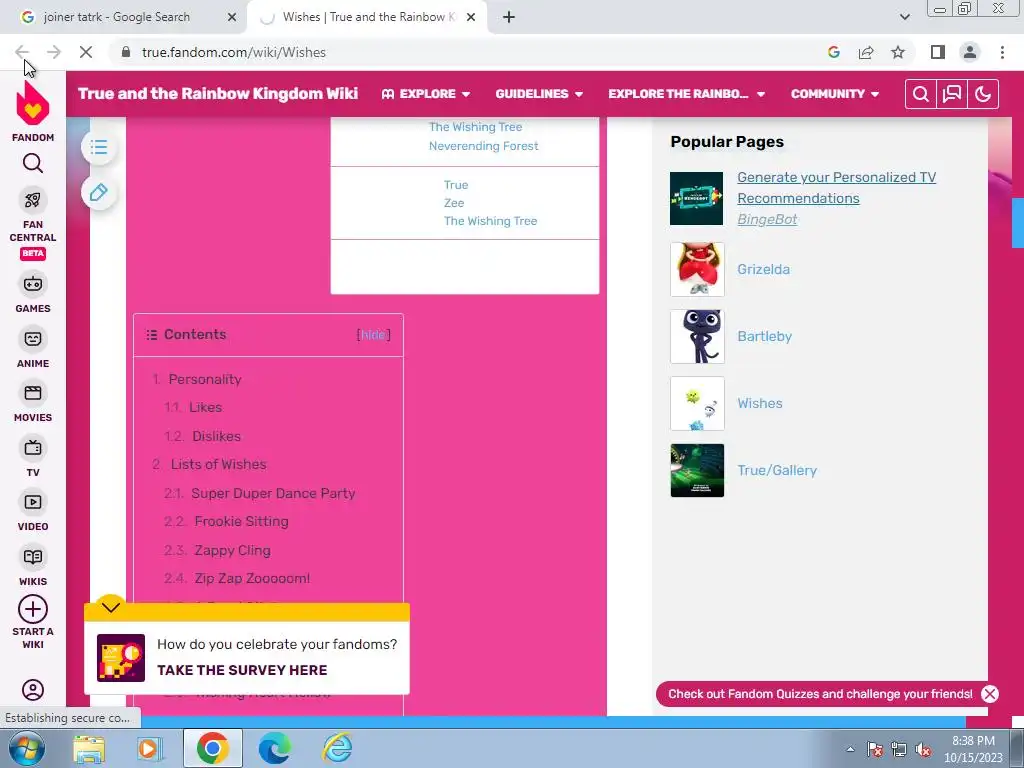The image size is (1024, 768).
Task: Open Fan Central rocket icon
Action: click(33, 200)
